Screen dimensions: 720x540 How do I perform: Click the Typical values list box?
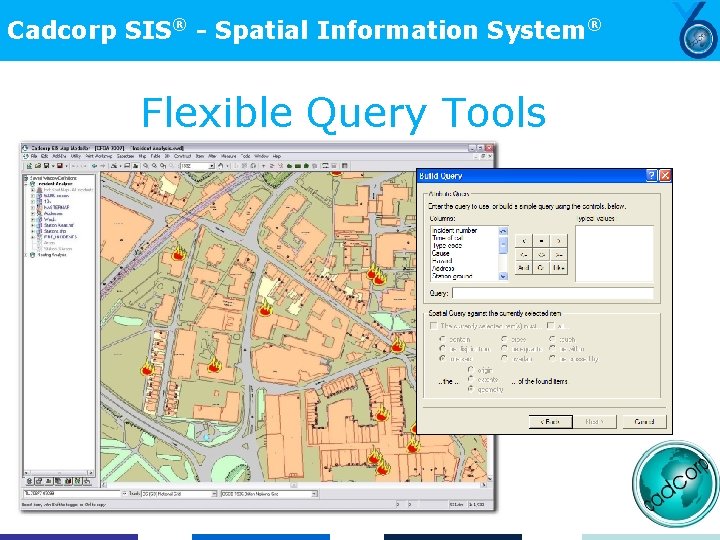pyautogui.click(x=614, y=253)
